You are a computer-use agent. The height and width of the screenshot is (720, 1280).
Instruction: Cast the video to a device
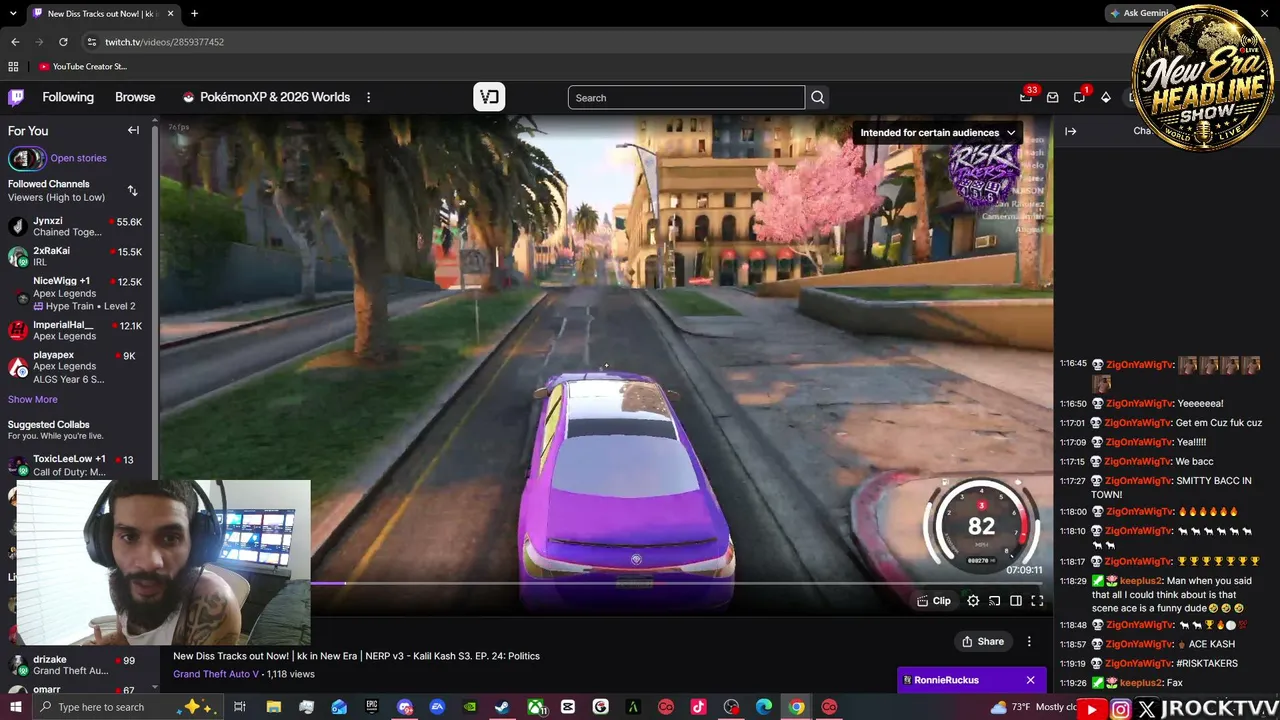994,601
